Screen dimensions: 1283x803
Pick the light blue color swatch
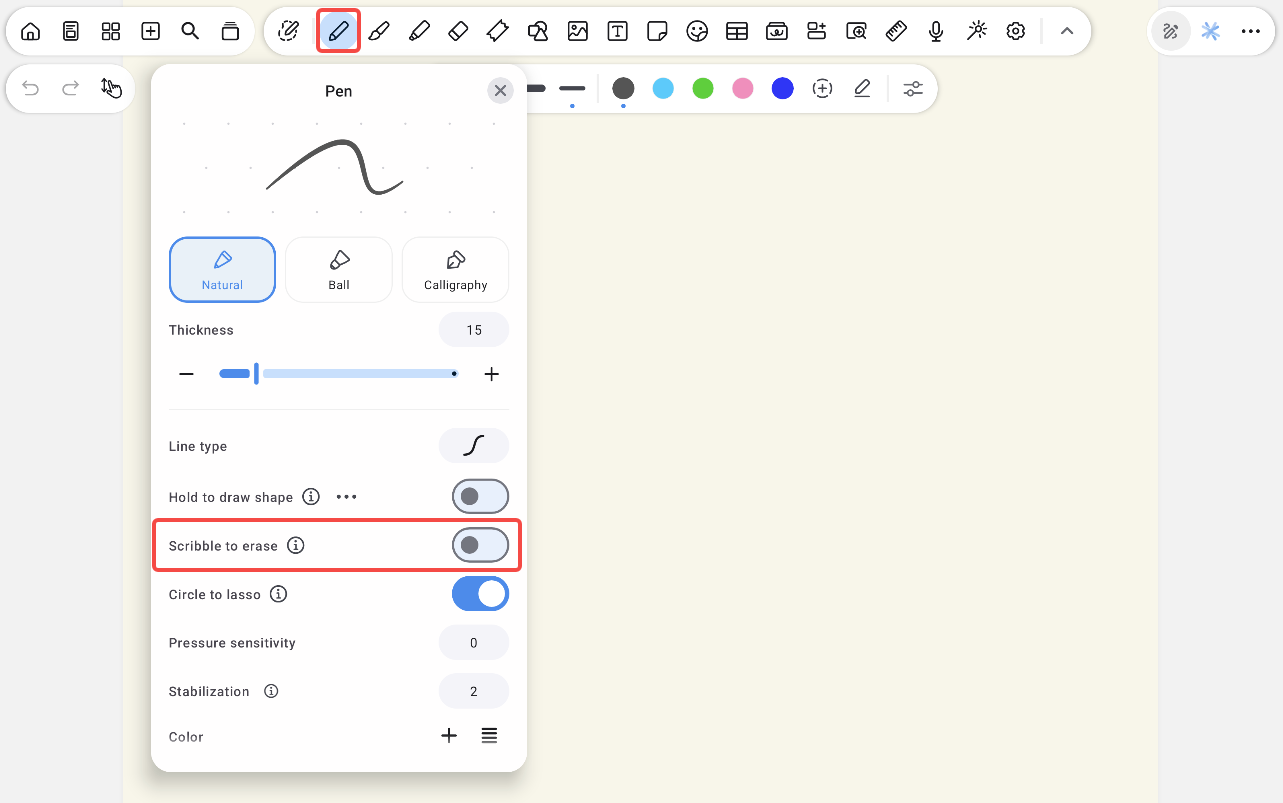coord(663,89)
